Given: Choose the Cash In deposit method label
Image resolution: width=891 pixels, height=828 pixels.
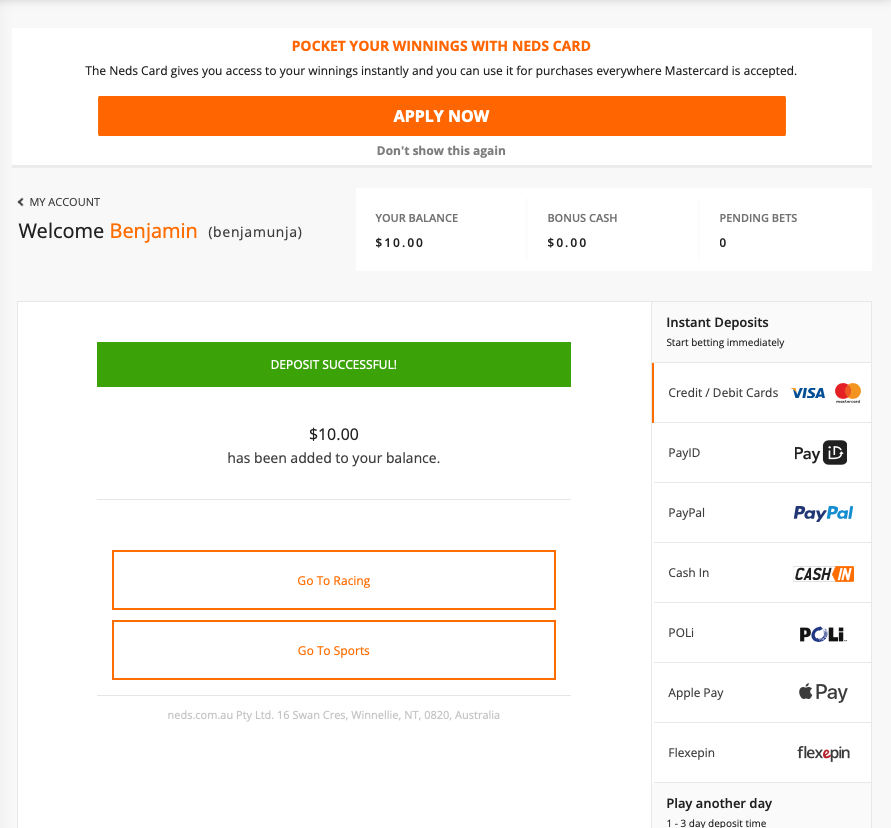Looking at the screenshot, I should [x=689, y=573].
